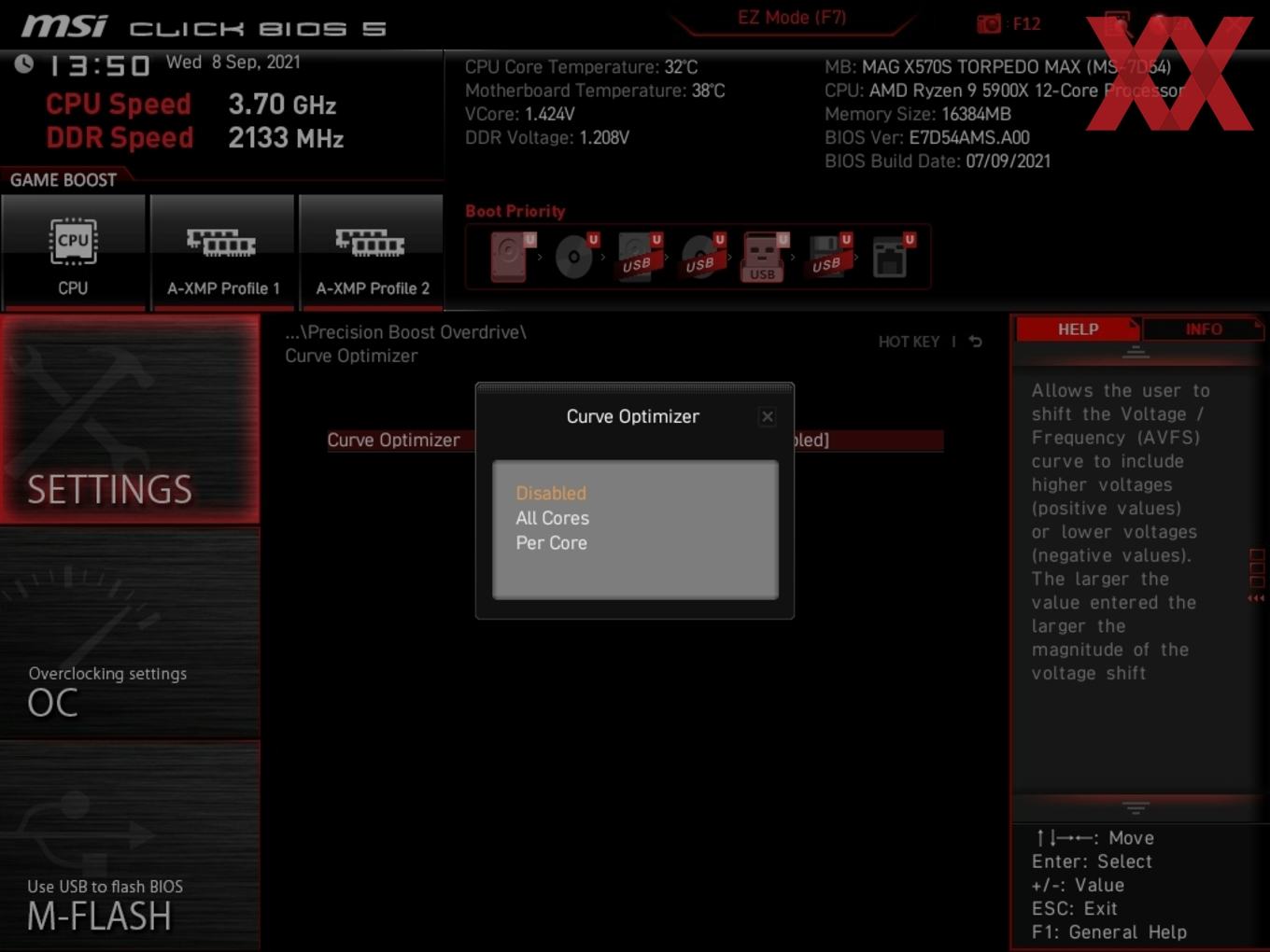This screenshot has height=952, width=1270.
Task: Switch to the HELP tab
Action: tap(1078, 329)
